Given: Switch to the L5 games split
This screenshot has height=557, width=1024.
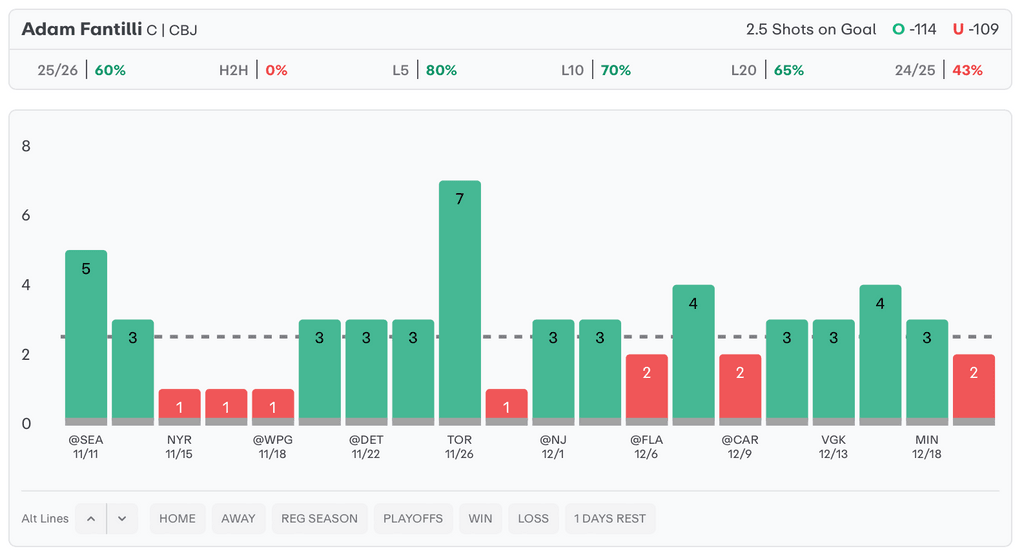Looking at the screenshot, I should pyautogui.click(x=424, y=70).
